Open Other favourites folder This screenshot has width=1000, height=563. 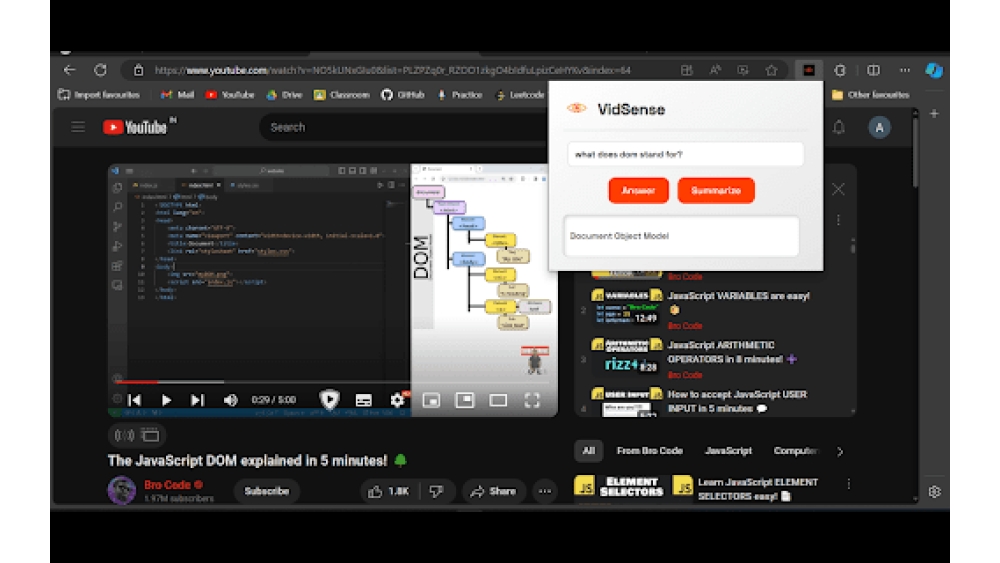coord(871,95)
